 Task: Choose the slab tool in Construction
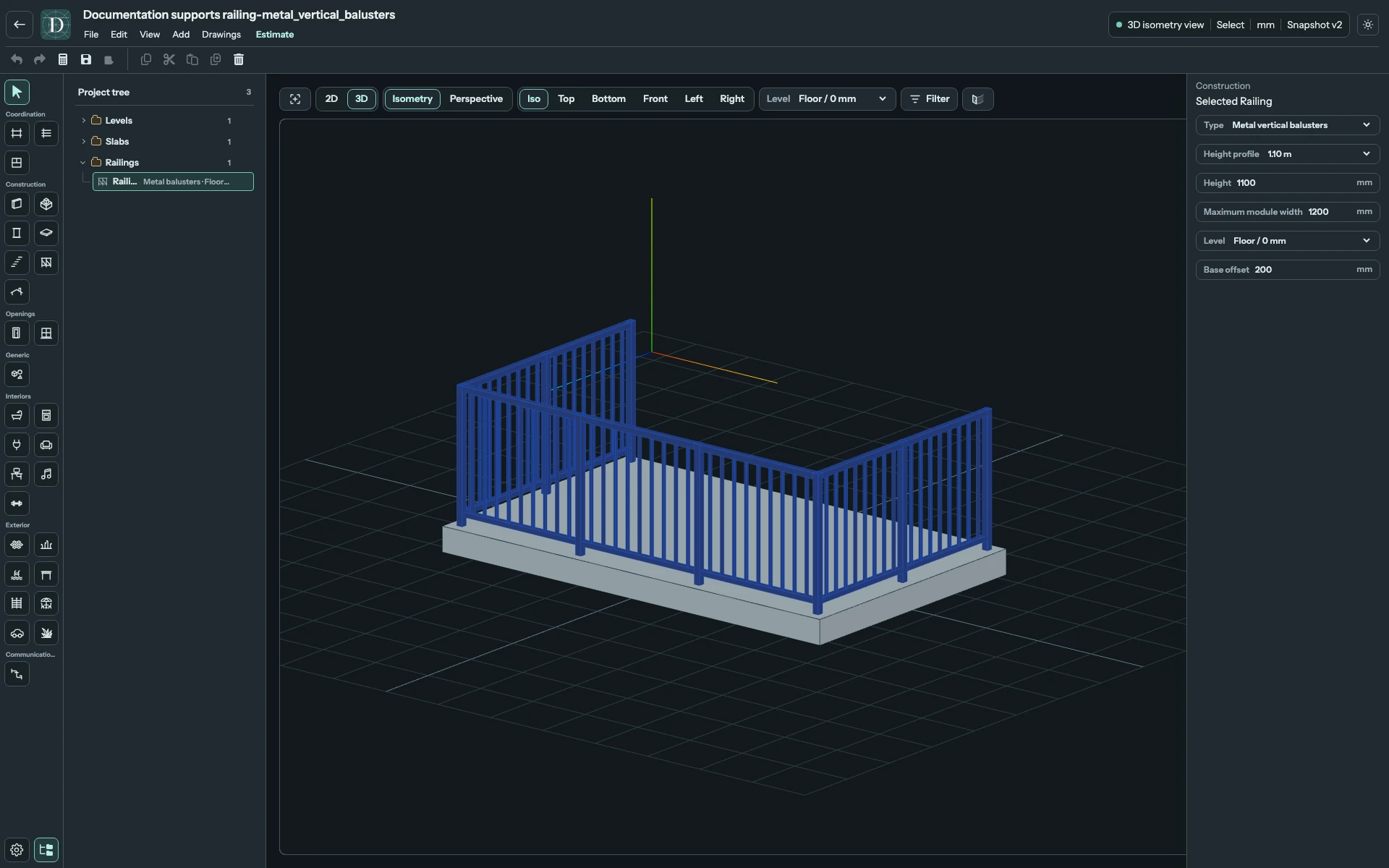(46, 233)
